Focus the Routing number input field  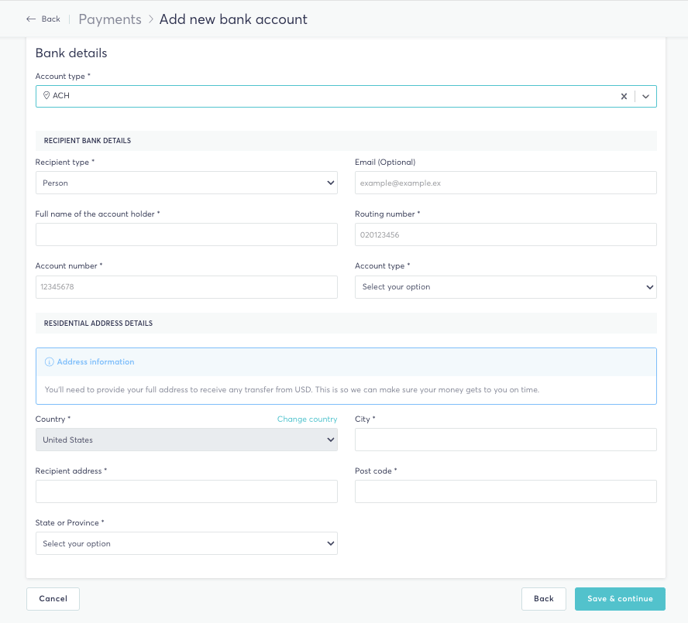[505, 235]
